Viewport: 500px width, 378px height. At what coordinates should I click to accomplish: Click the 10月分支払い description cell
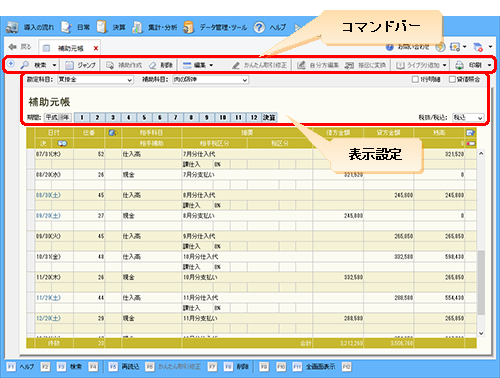[247, 277]
